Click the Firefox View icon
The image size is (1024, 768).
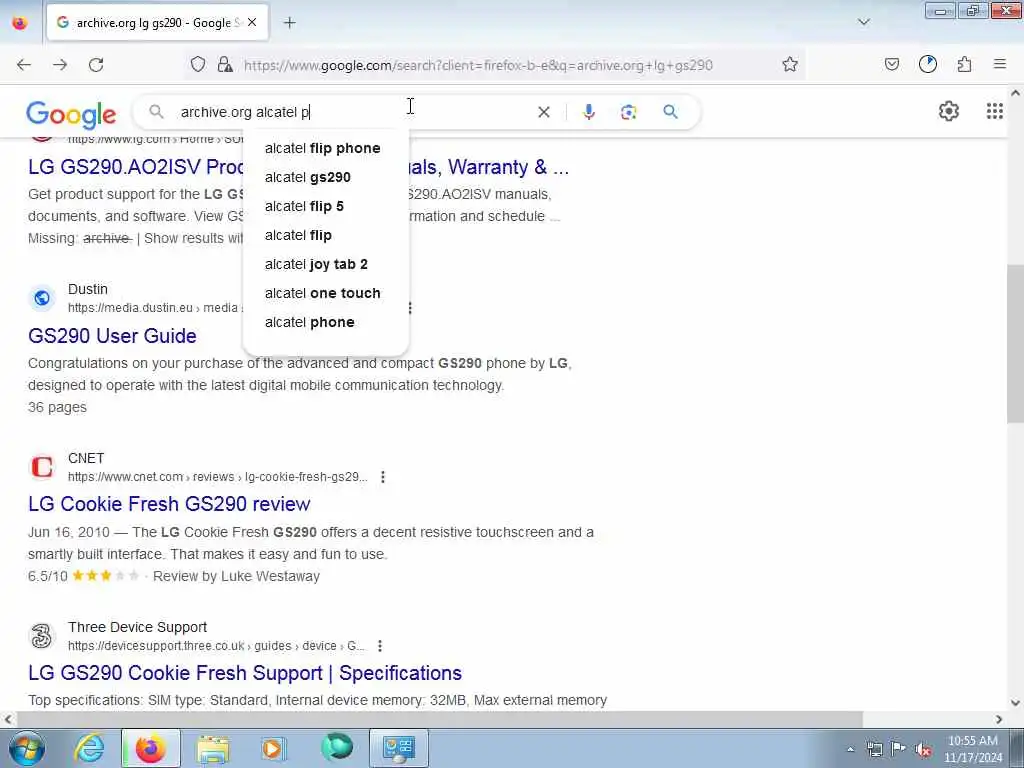point(20,23)
